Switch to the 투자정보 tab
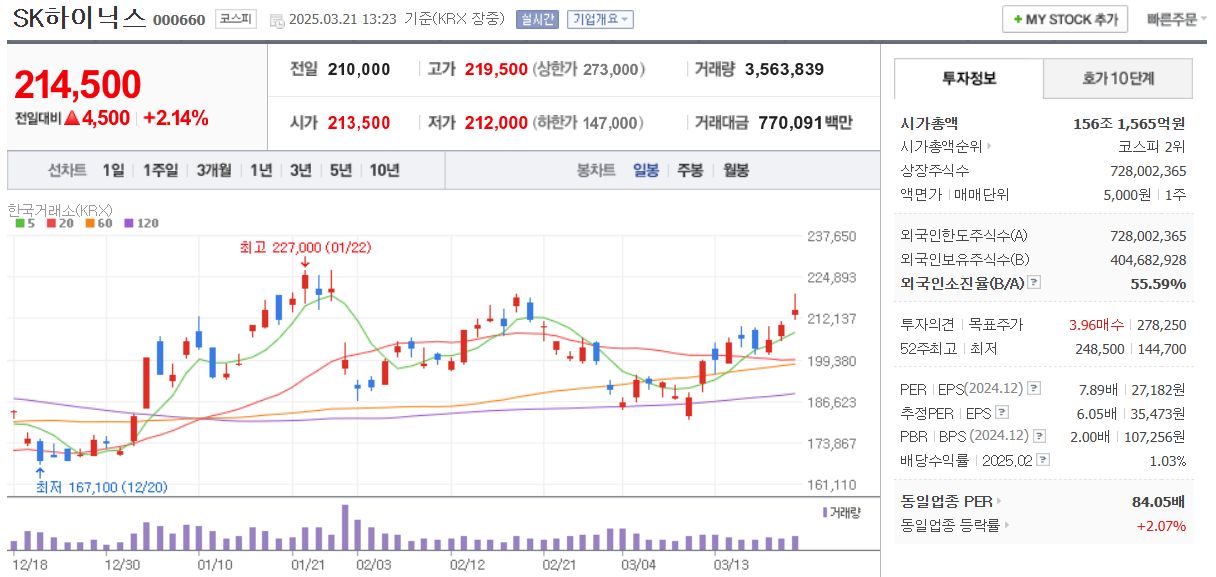1216x577 pixels. click(968, 78)
